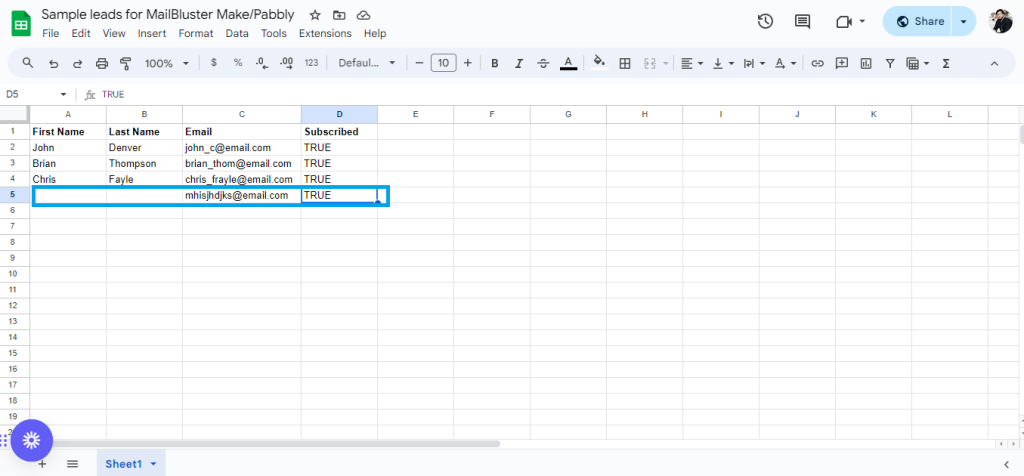Open the Tools menu

click(274, 33)
